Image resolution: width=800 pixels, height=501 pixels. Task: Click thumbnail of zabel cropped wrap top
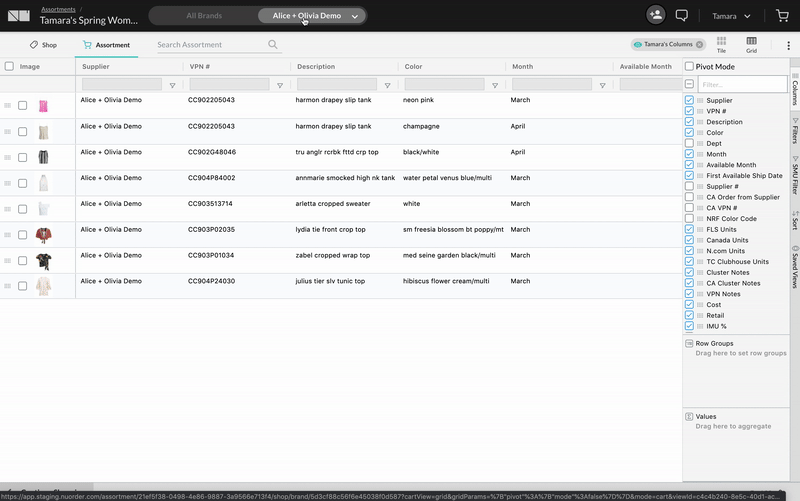click(x=43, y=261)
